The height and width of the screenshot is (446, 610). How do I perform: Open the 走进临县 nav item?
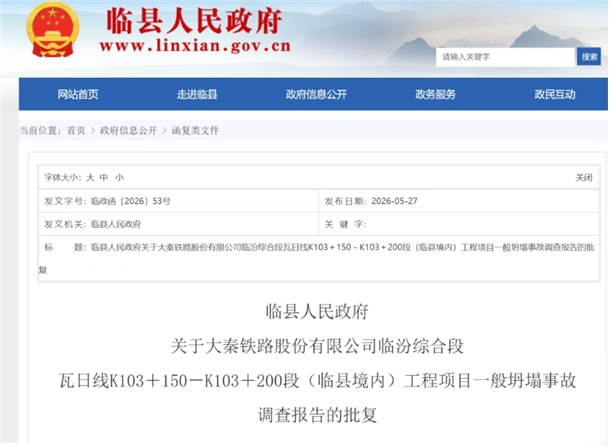click(197, 94)
